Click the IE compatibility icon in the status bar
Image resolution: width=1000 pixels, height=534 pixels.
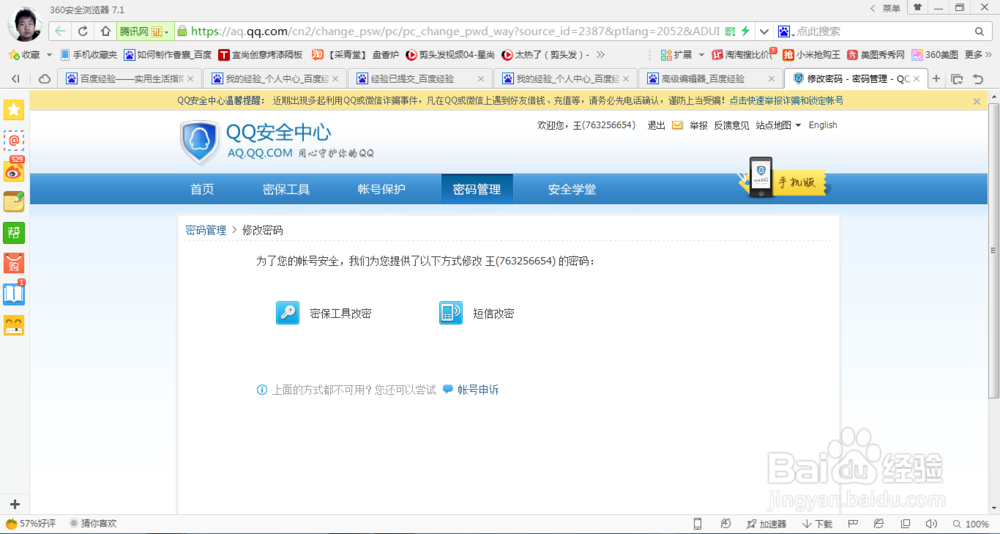(879, 523)
